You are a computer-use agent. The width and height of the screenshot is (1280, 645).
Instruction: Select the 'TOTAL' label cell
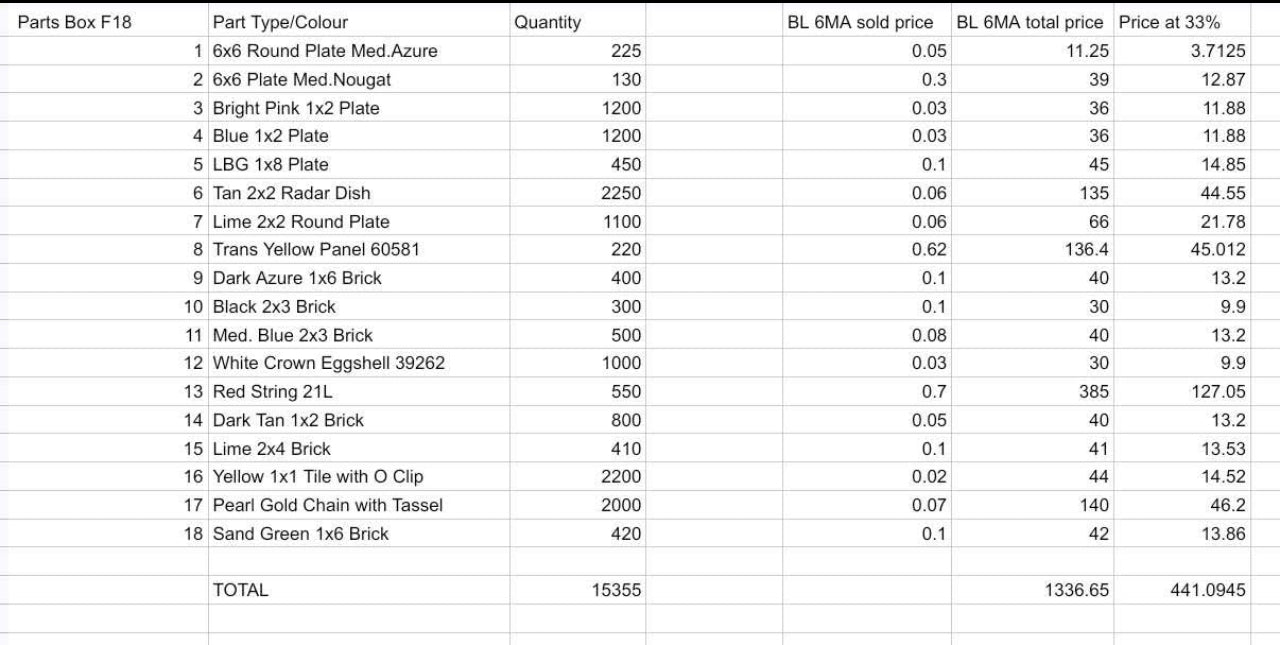pos(359,590)
